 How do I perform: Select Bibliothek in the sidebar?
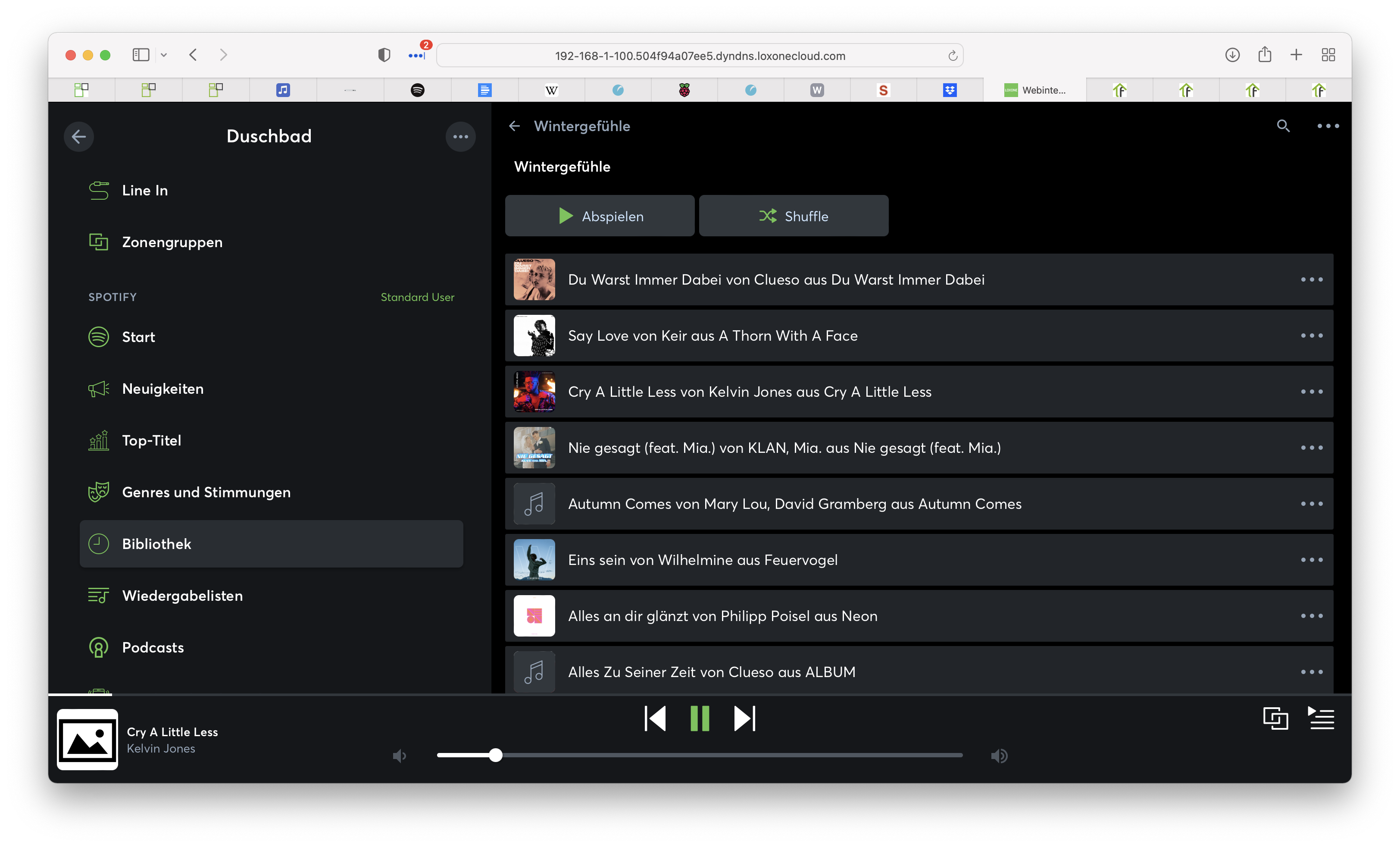click(x=271, y=544)
